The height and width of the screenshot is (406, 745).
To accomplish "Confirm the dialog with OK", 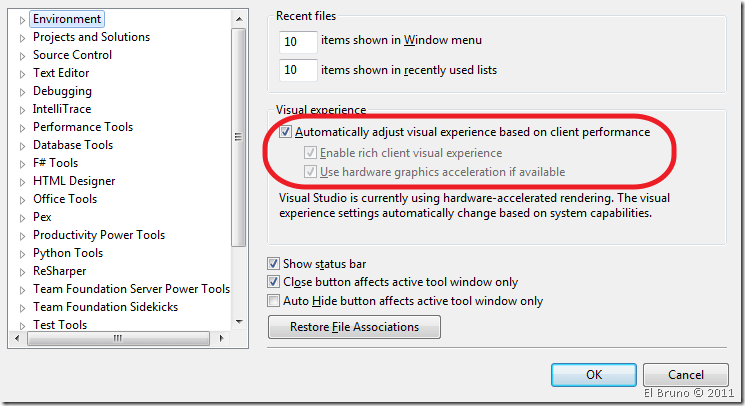I will tap(594, 375).
